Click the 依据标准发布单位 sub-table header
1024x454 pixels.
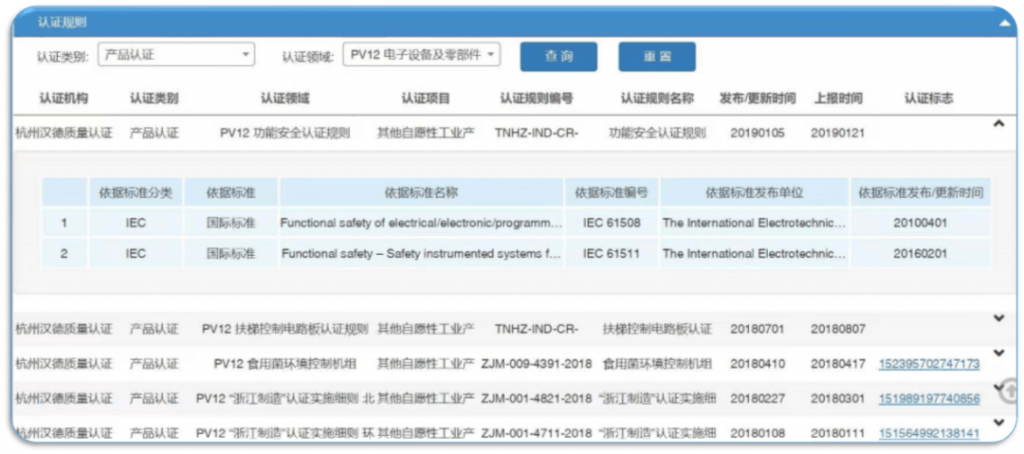[x=754, y=192]
